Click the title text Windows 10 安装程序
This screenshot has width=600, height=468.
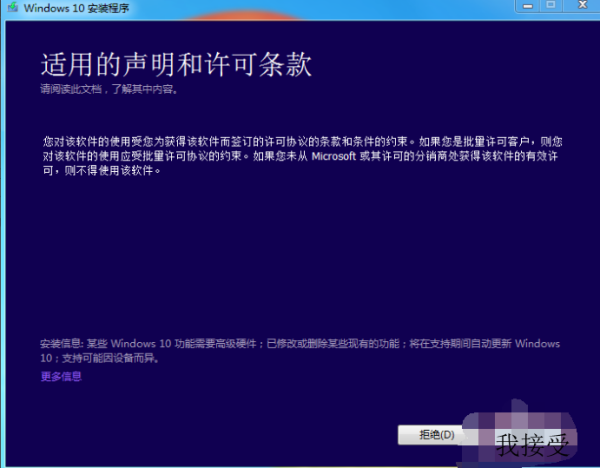76,8
